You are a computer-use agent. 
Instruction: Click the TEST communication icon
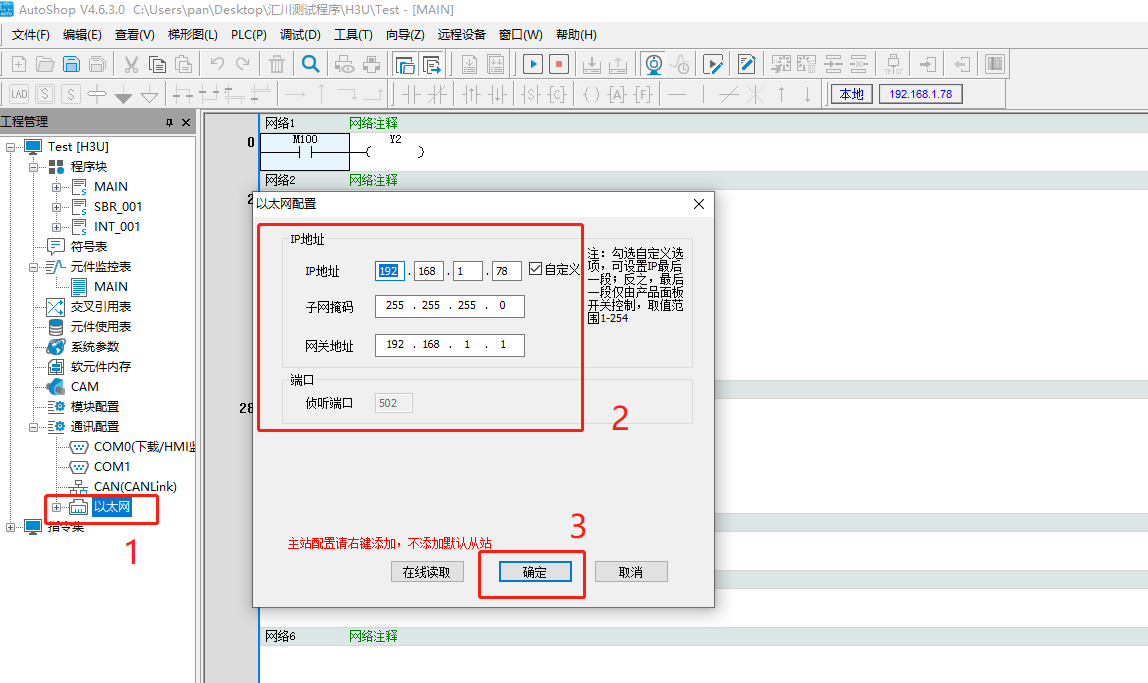coord(893,64)
